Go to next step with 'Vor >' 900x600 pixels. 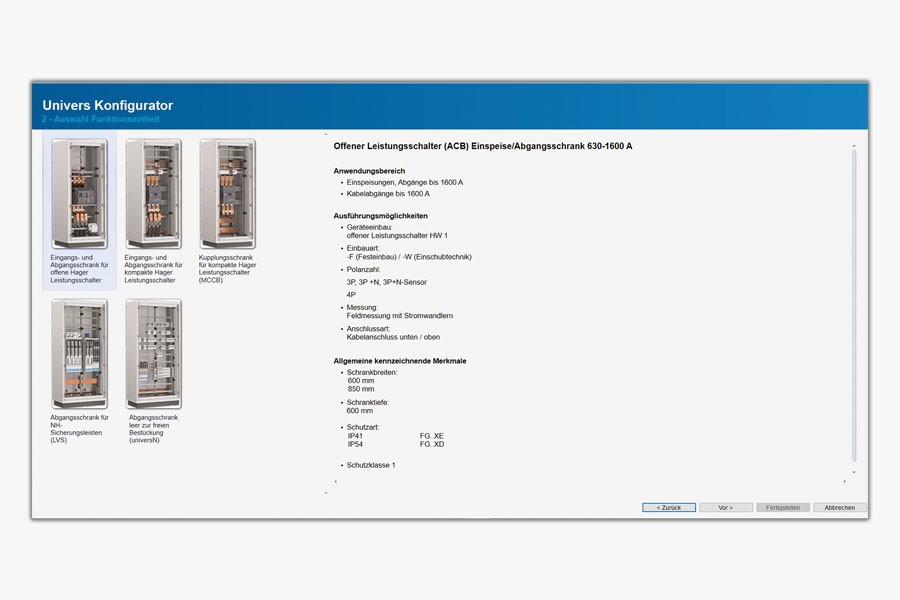726,508
